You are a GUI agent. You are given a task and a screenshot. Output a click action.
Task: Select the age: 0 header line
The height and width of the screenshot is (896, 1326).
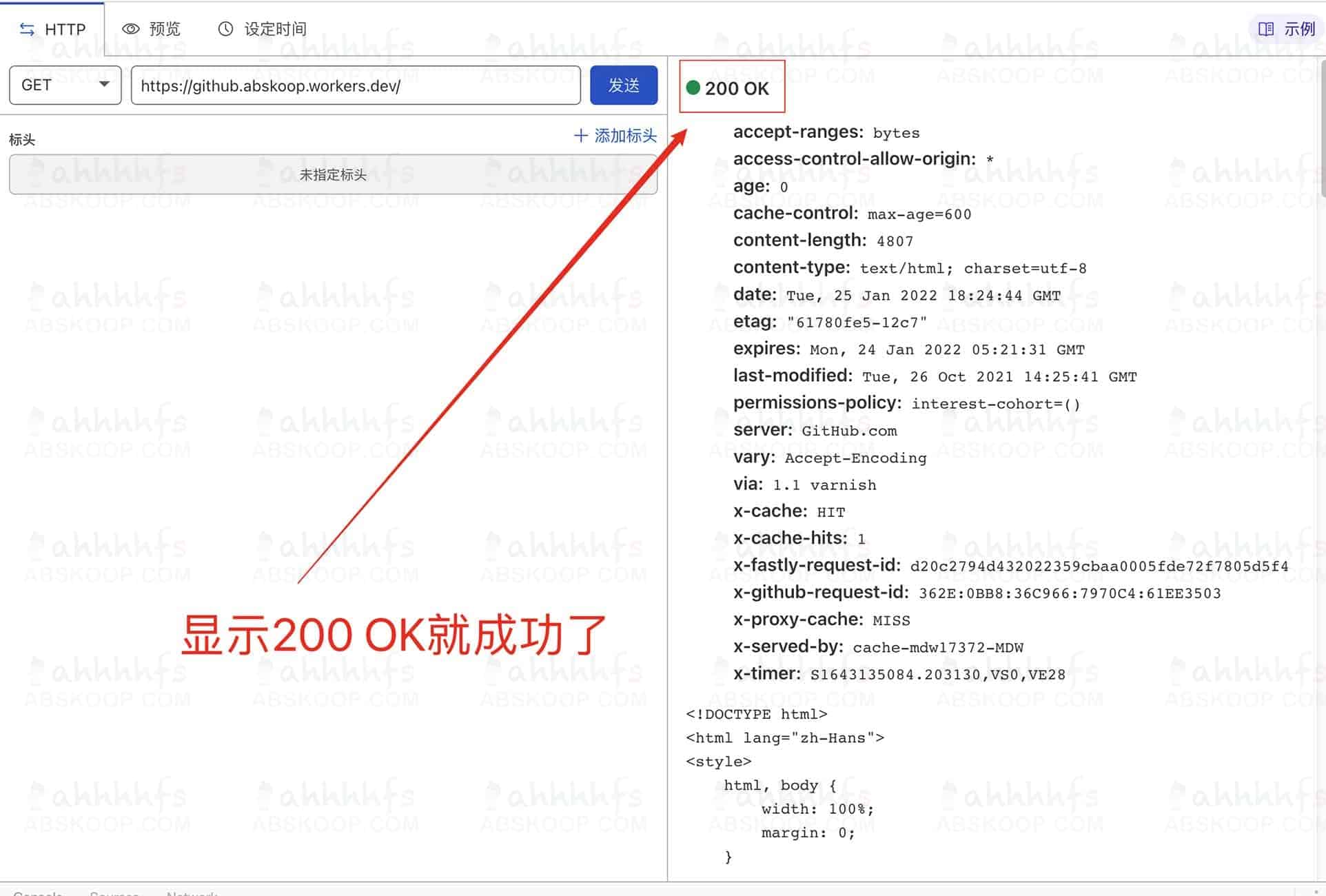coord(761,186)
